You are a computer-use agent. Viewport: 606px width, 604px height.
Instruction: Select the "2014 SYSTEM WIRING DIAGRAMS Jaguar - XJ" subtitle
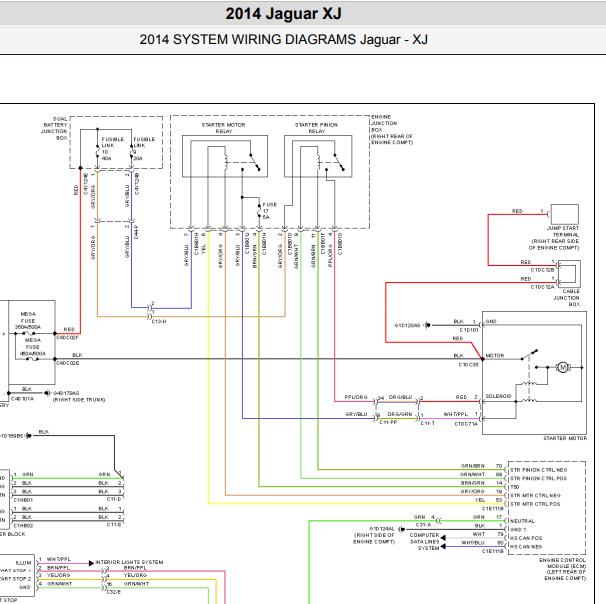click(283, 39)
